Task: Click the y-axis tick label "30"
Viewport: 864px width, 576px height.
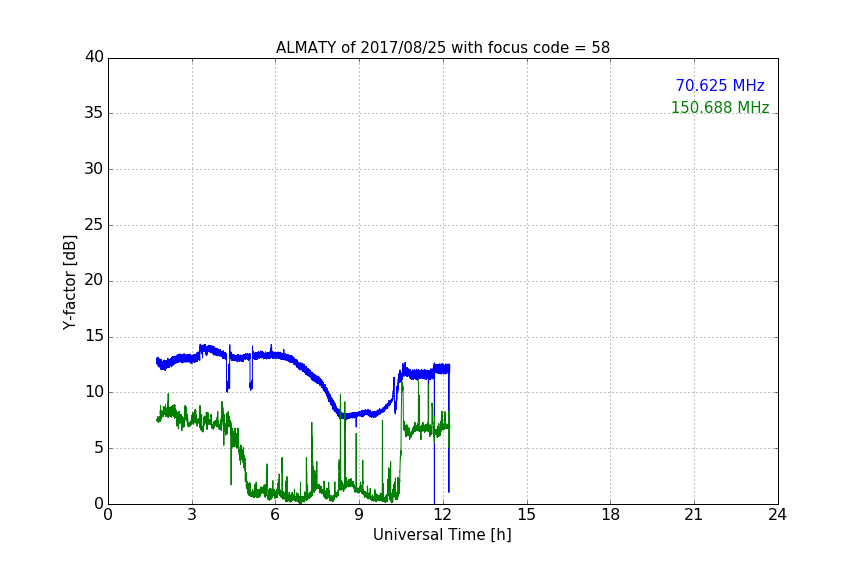Action: click(94, 169)
